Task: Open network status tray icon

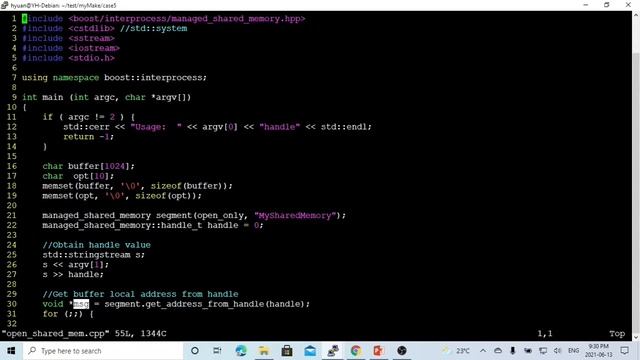Action: (x=543, y=351)
